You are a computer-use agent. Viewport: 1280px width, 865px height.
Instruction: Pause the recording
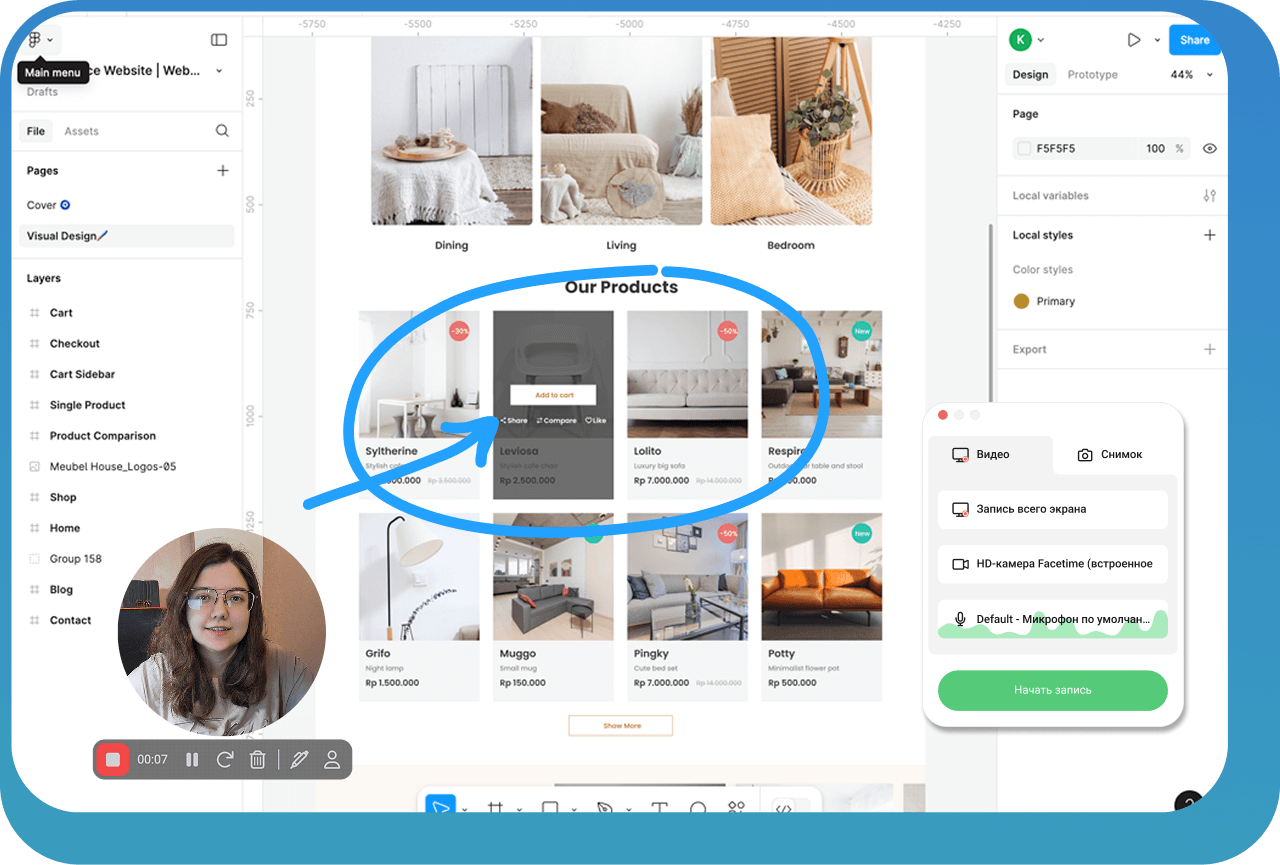coord(192,760)
